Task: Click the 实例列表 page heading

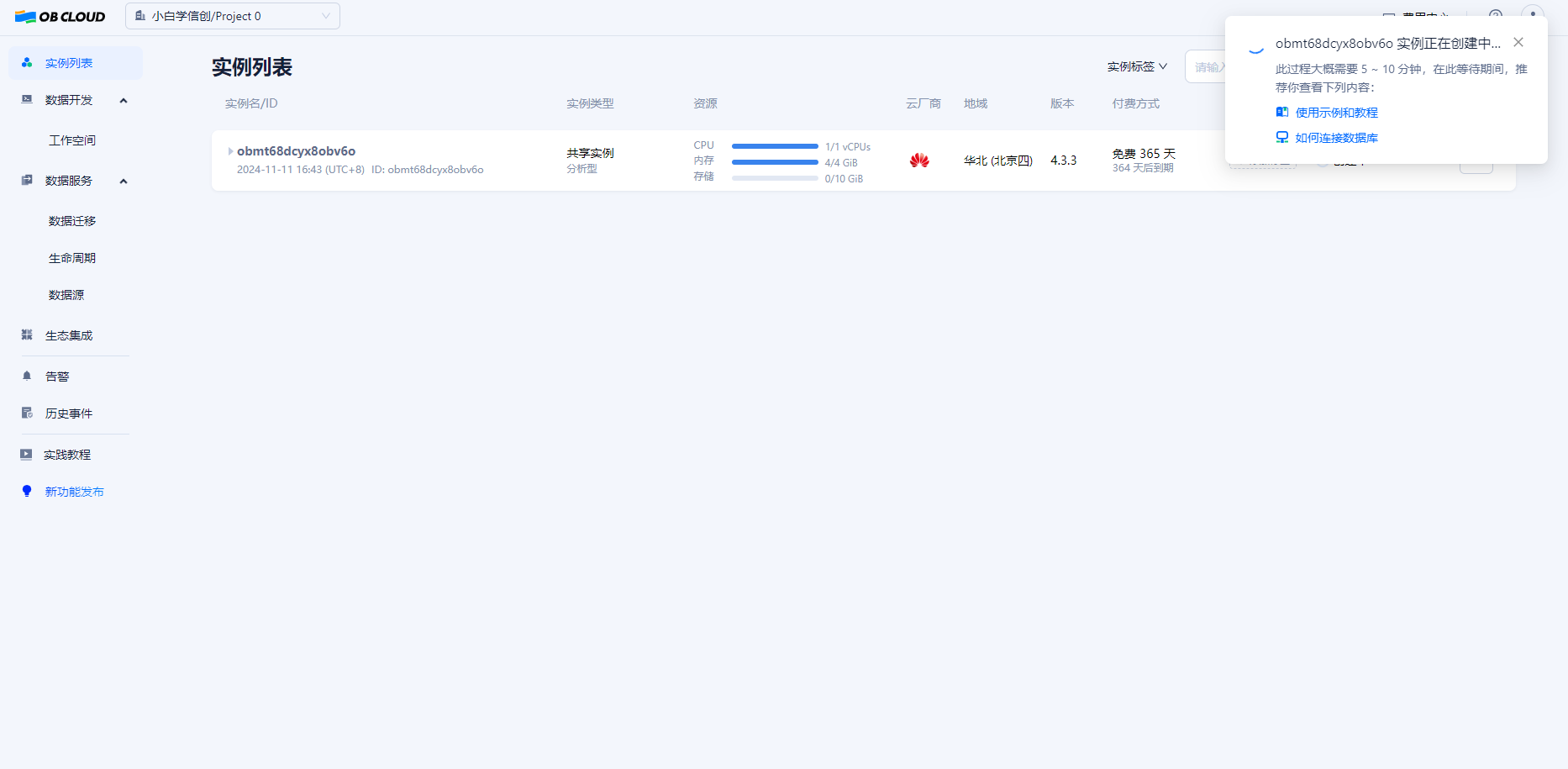Action: pyautogui.click(x=252, y=67)
